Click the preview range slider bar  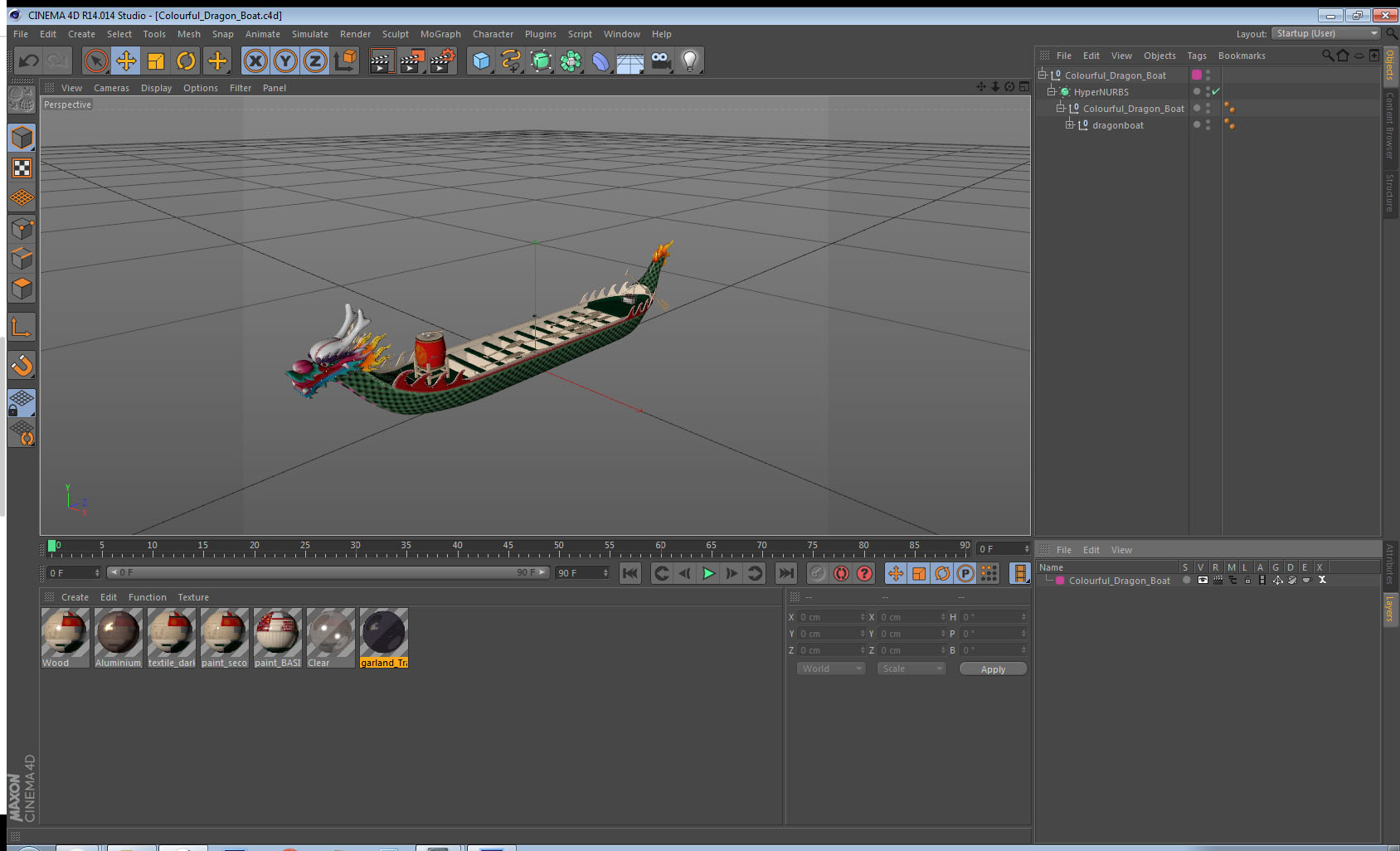pyautogui.click(x=328, y=572)
